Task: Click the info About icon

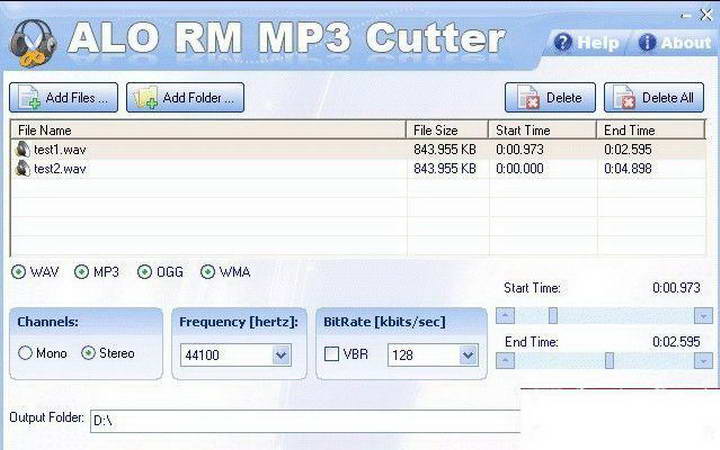Action: (647, 42)
